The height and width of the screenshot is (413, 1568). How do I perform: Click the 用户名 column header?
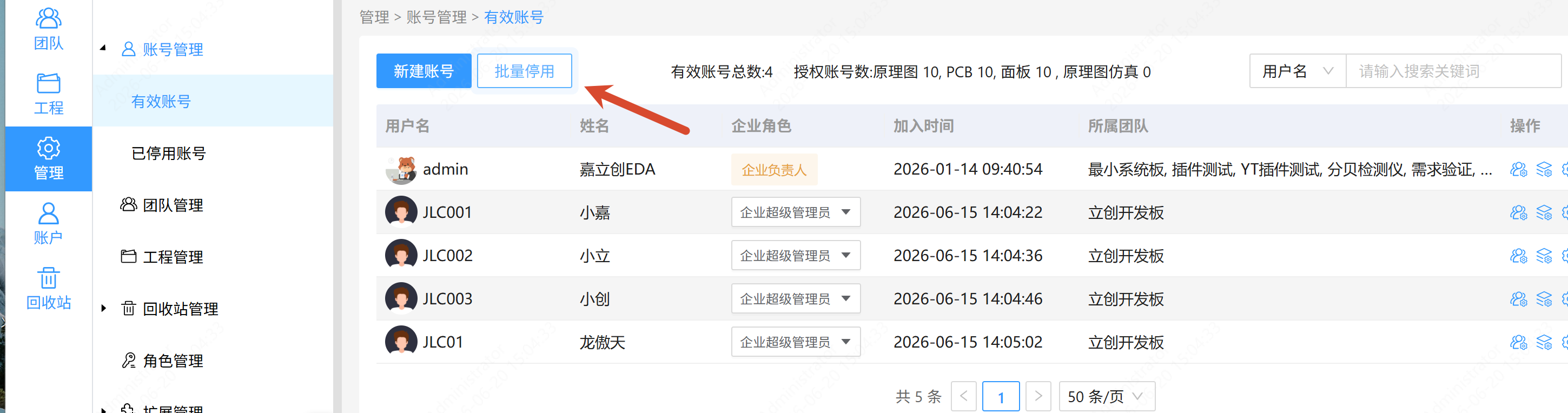408,126
